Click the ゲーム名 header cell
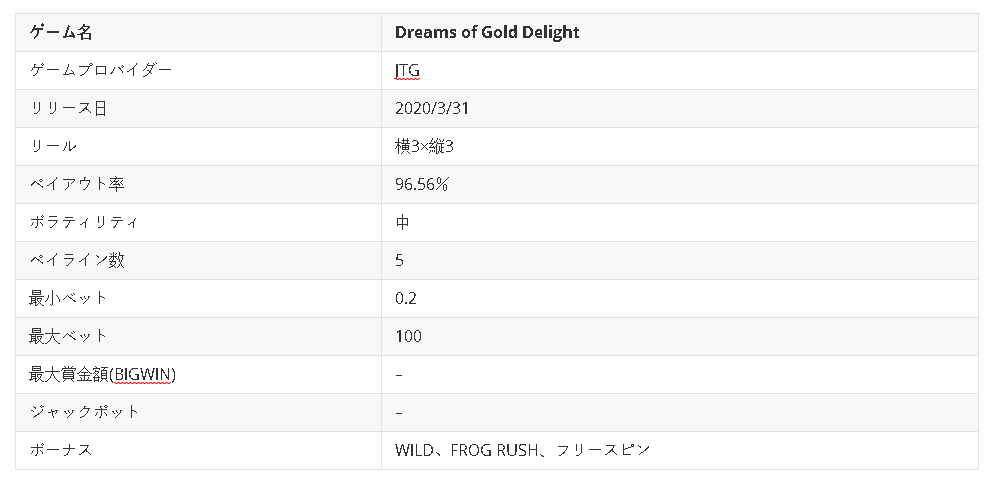 pyautogui.click(x=62, y=32)
